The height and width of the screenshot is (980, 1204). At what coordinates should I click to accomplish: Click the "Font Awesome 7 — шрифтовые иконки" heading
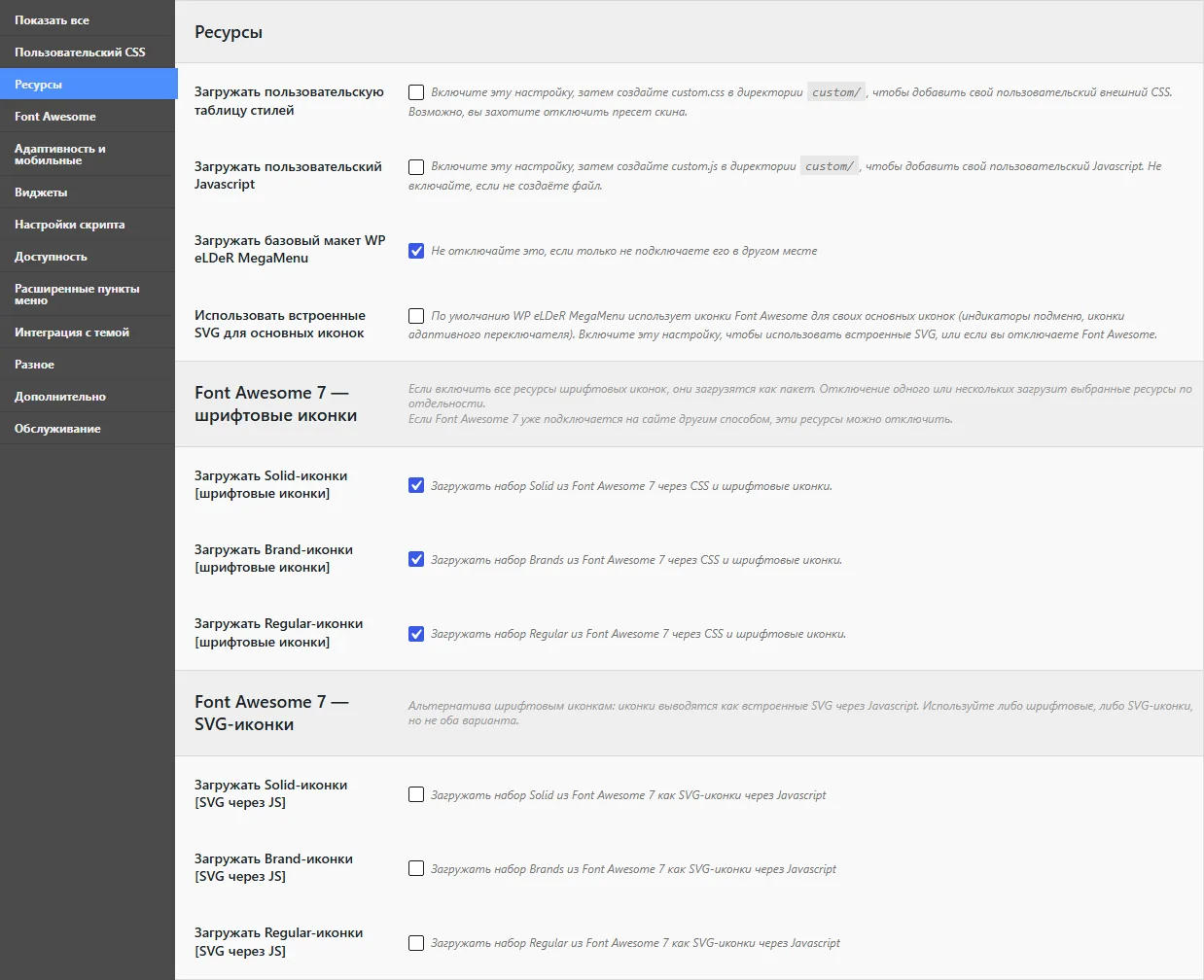[x=276, y=403]
